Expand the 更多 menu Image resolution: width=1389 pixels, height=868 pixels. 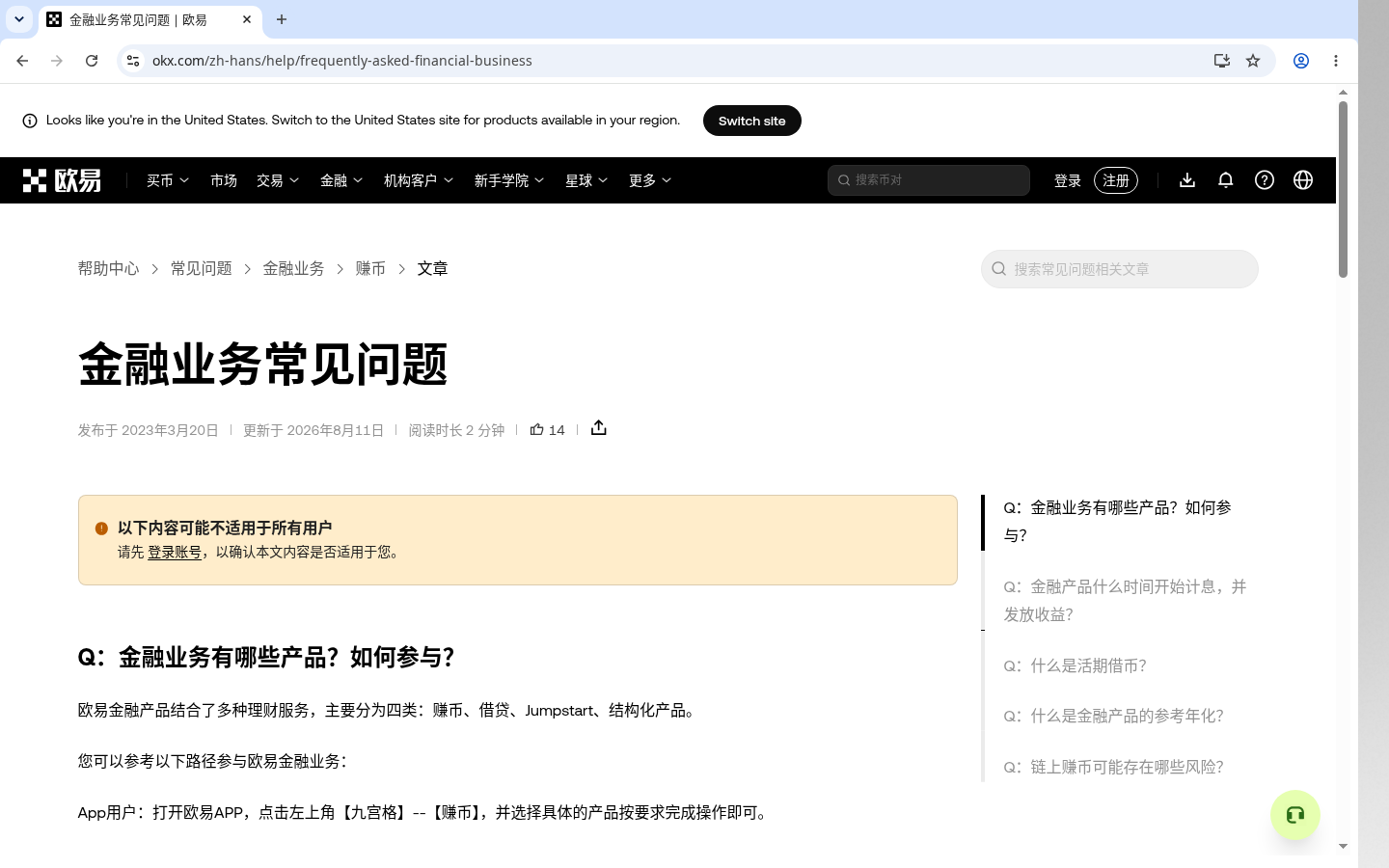point(650,180)
